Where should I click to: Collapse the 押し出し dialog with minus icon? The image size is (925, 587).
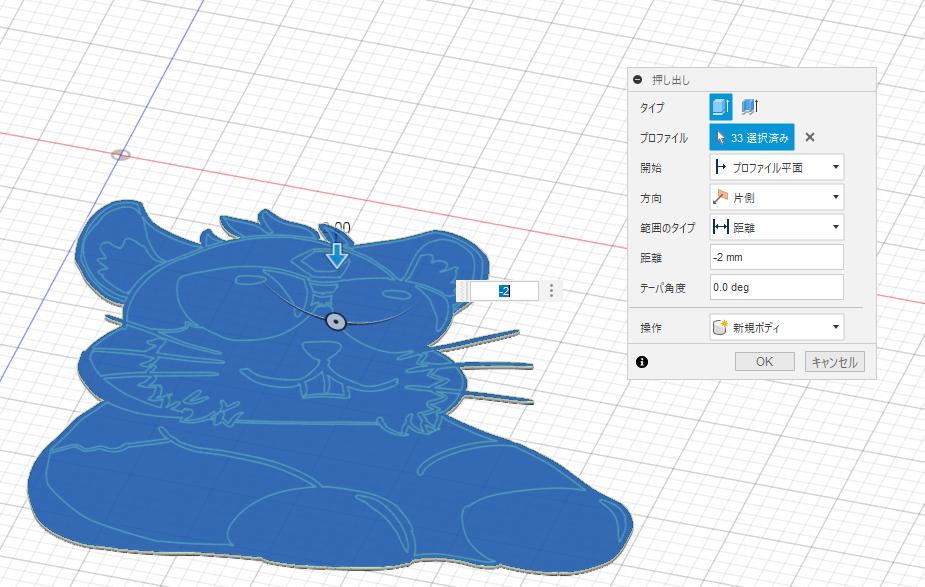(637, 80)
